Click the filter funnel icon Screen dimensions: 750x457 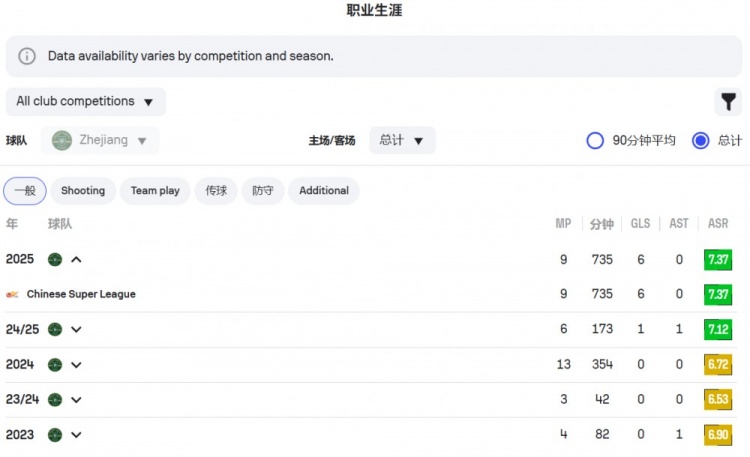pyautogui.click(x=728, y=101)
